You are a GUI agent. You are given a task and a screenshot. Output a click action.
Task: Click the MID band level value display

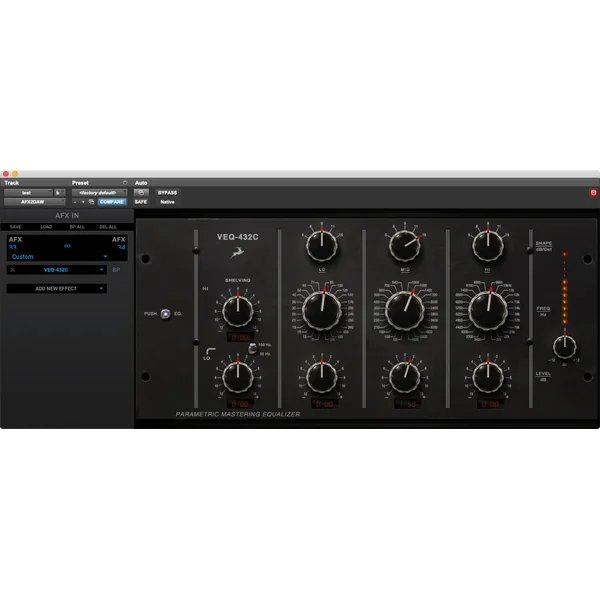(x=407, y=404)
